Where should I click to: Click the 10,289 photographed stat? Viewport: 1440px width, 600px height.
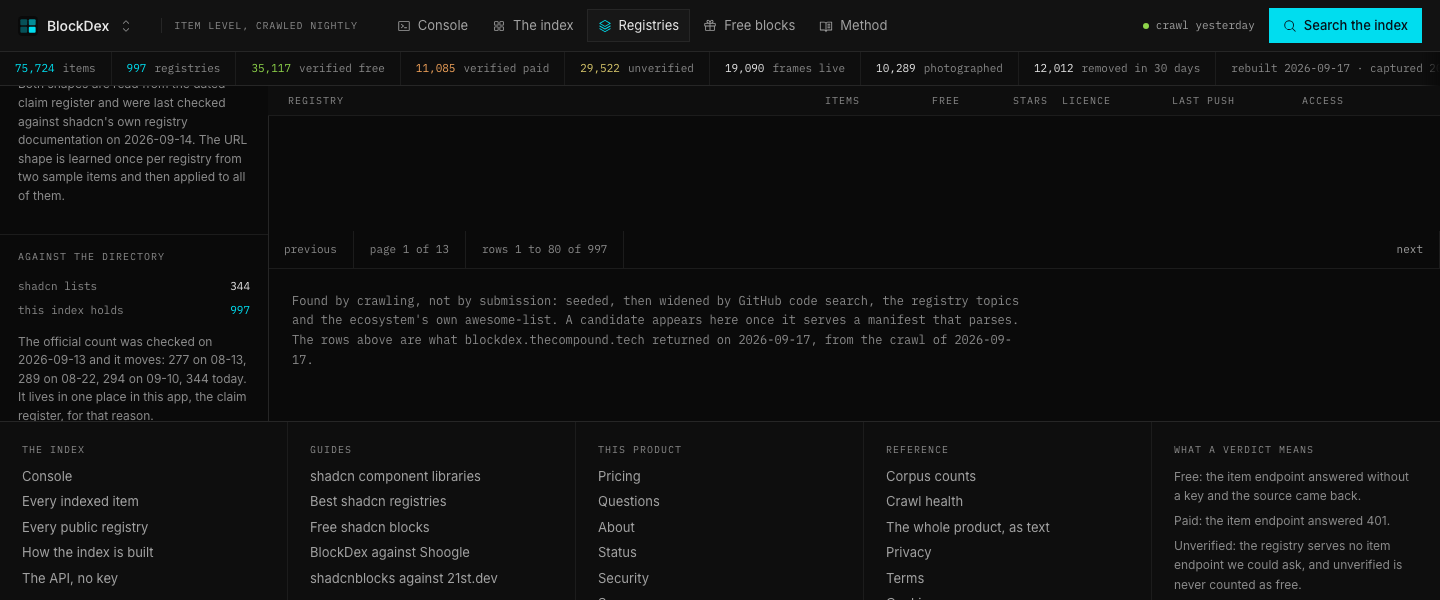coord(939,68)
